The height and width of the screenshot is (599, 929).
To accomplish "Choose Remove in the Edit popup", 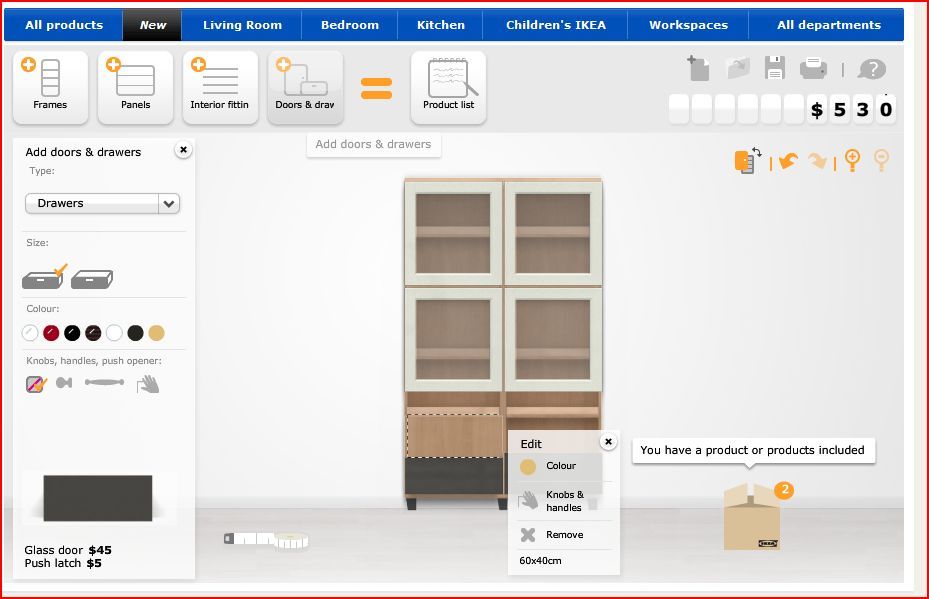I will tap(560, 535).
